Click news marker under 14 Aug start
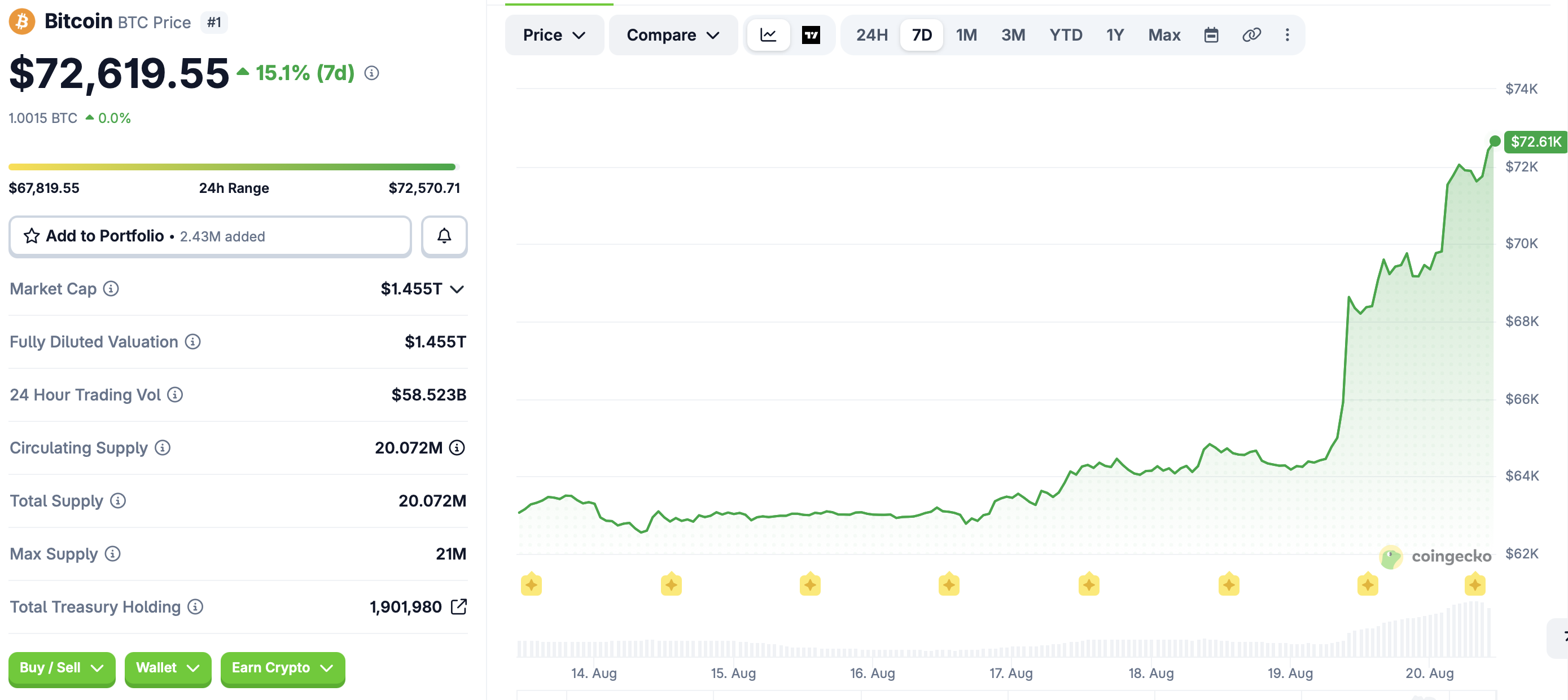The height and width of the screenshot is (700, 1568). (x=531, y=584)
